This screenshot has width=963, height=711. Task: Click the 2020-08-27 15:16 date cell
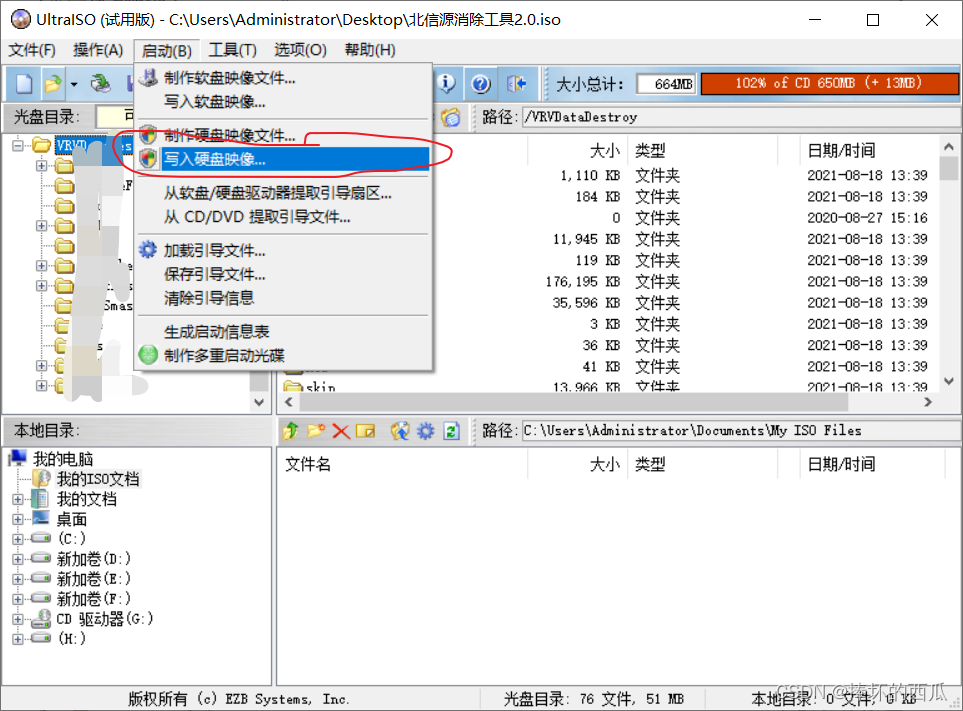click(x=867, y=217)
